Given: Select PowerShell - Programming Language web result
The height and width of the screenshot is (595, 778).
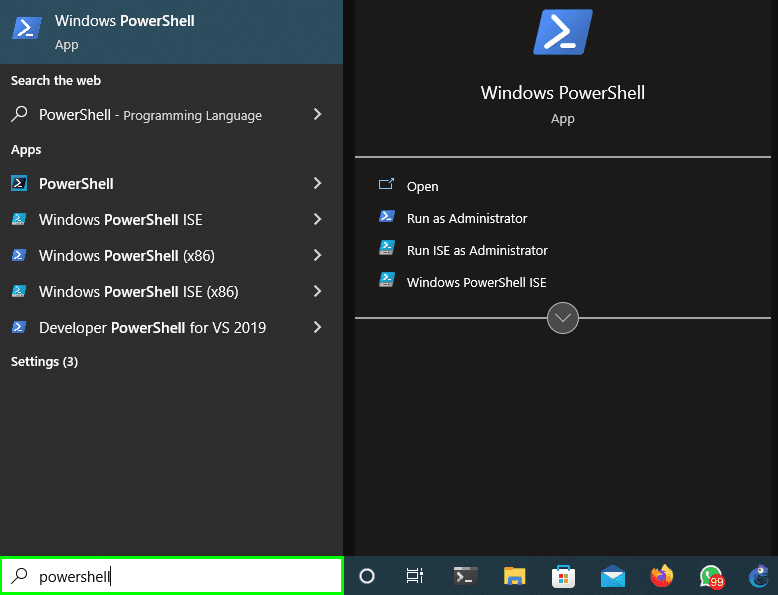Looking at the screenshot, I should pyautogui.click(x=150, y=115).
